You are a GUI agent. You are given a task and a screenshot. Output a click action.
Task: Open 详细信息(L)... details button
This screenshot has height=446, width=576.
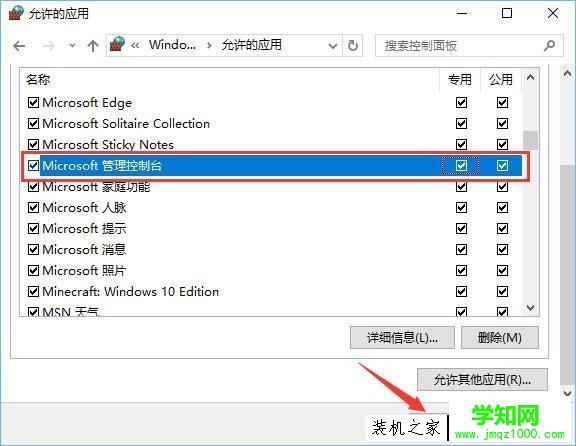[x=402, y=337]
